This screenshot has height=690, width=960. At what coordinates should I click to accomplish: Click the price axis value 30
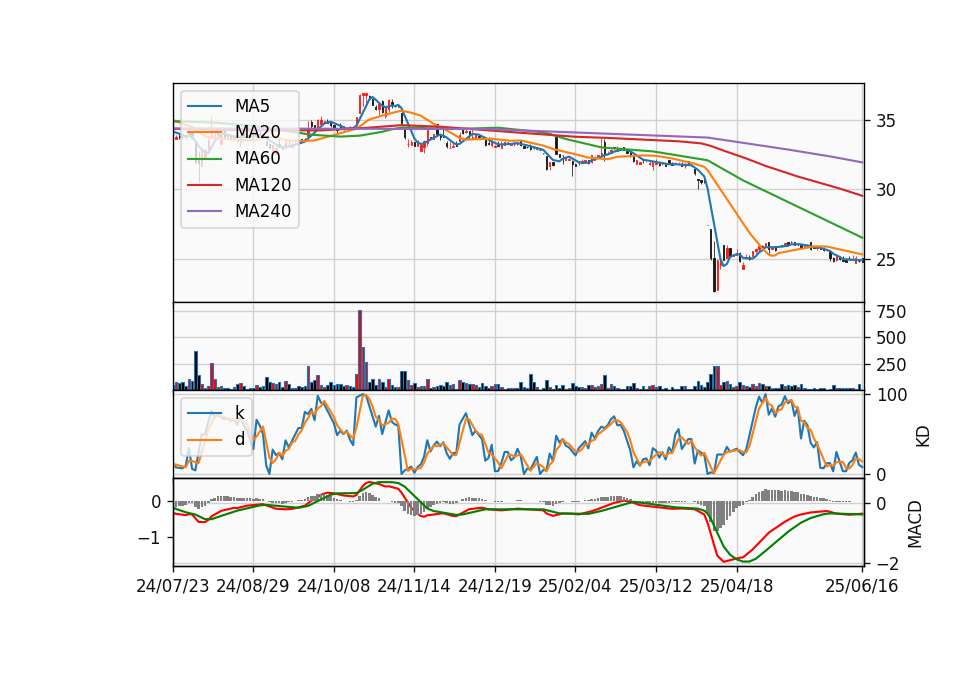885,190
